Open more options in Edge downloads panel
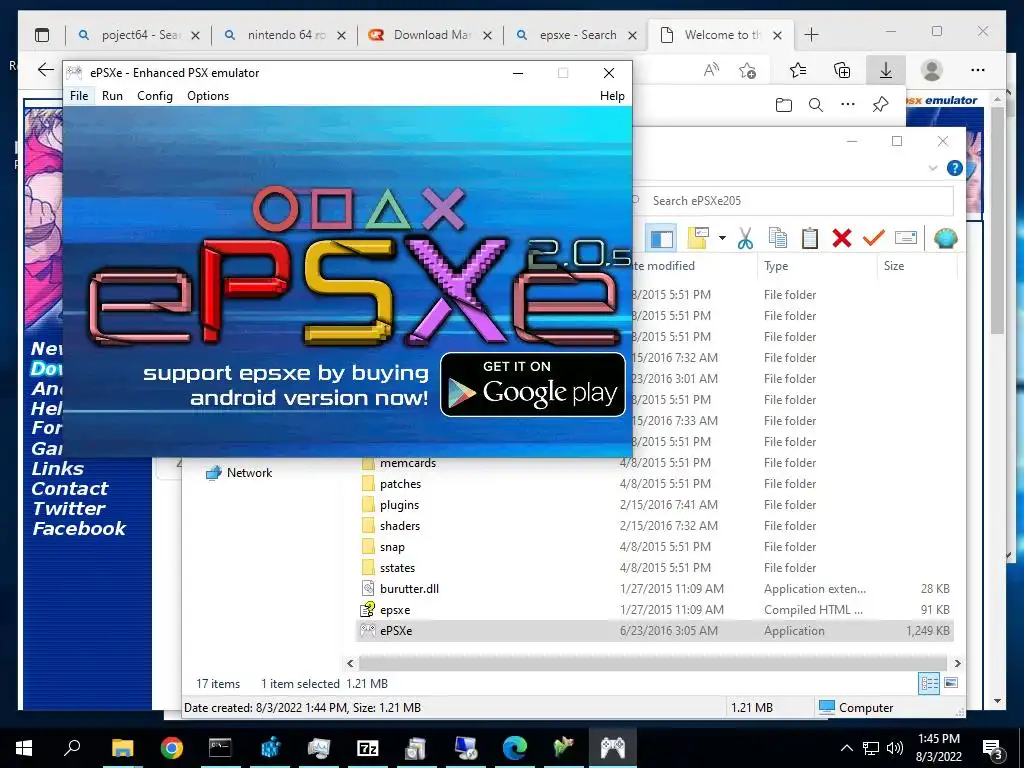This screenshot has width=1024, height=768. click(x=848, y=104)
